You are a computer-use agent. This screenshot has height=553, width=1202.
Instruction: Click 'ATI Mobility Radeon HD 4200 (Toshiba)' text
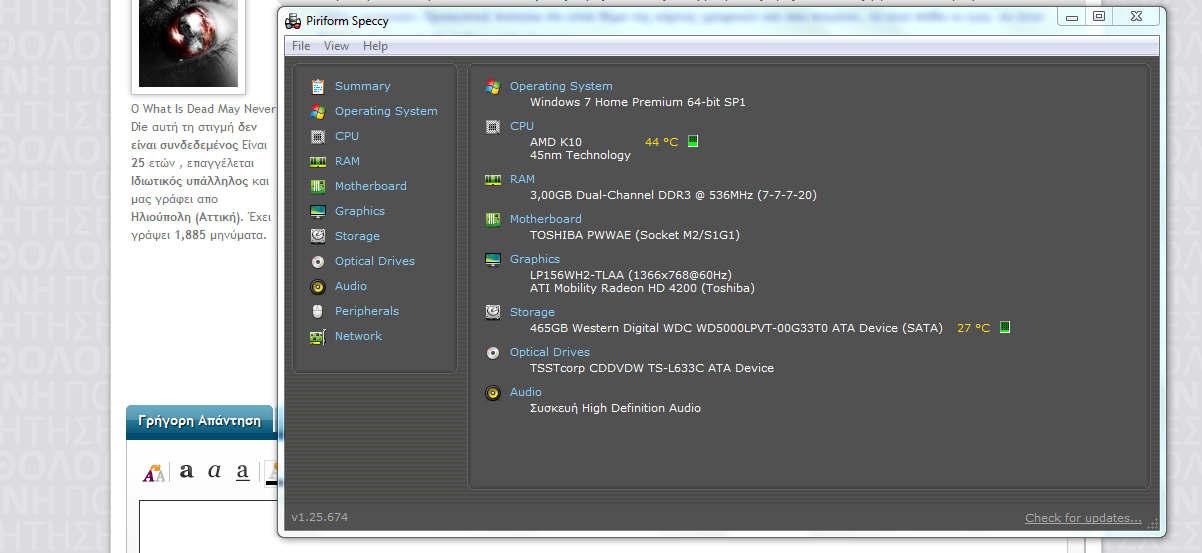pyautogui.click(x=642, y=288)
